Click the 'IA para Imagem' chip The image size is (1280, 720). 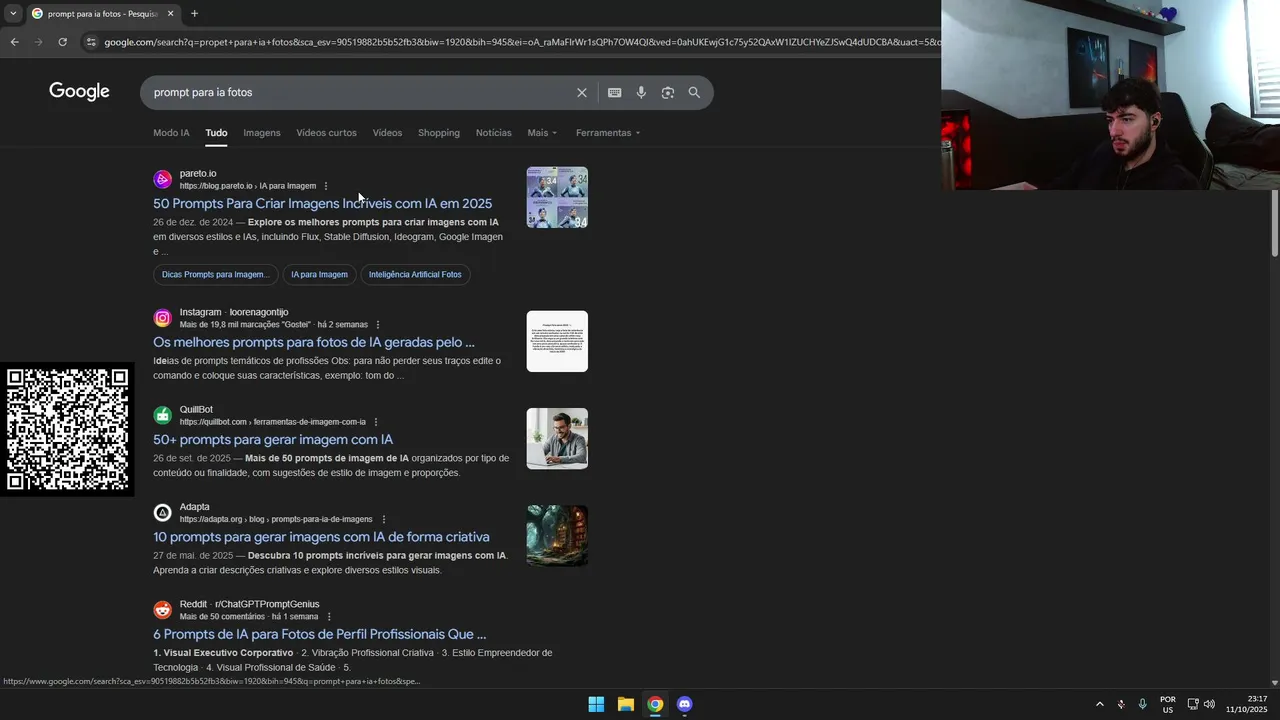tap(319, 275)
